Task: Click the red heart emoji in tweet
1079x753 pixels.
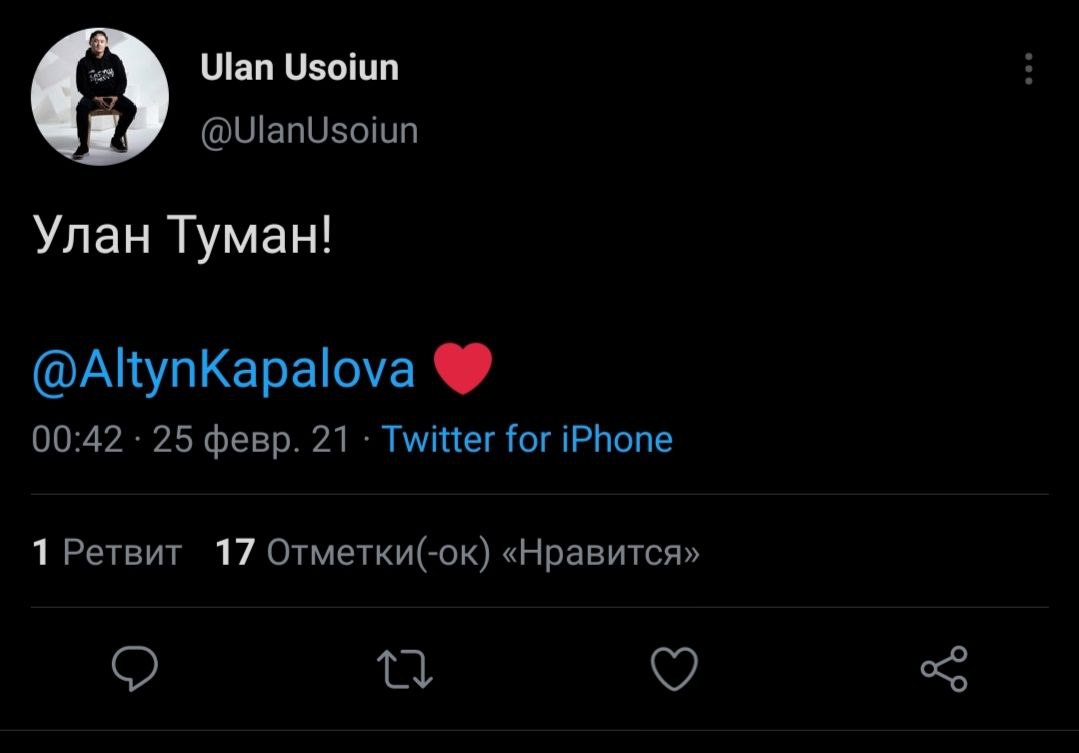Action: (x=464, y=369)
